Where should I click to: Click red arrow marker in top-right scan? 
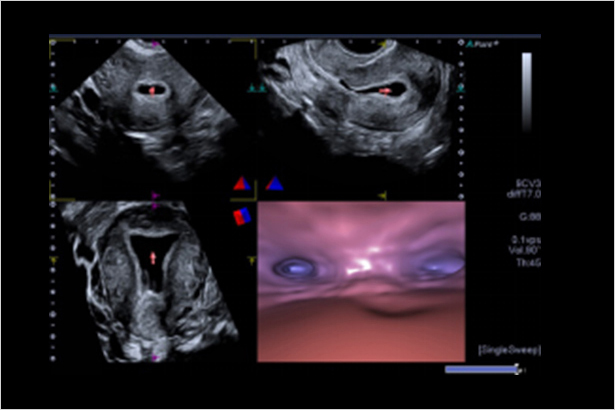pos(386,91)
